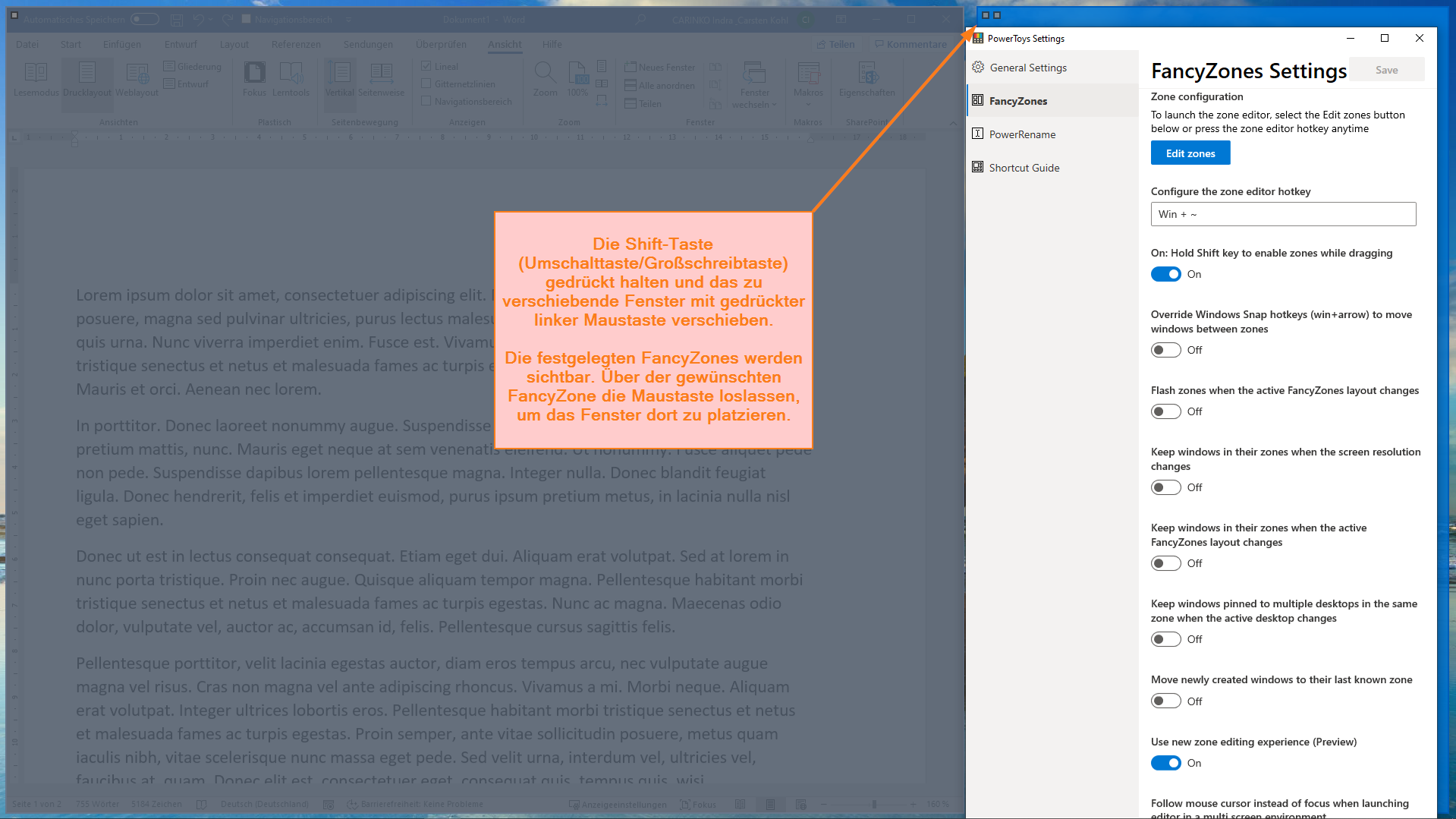Image resolution: width=1456 pixels, height=819 pixels.
Task: Open Lerntools in Word ribbon
Action: click(x=291, y=79)
